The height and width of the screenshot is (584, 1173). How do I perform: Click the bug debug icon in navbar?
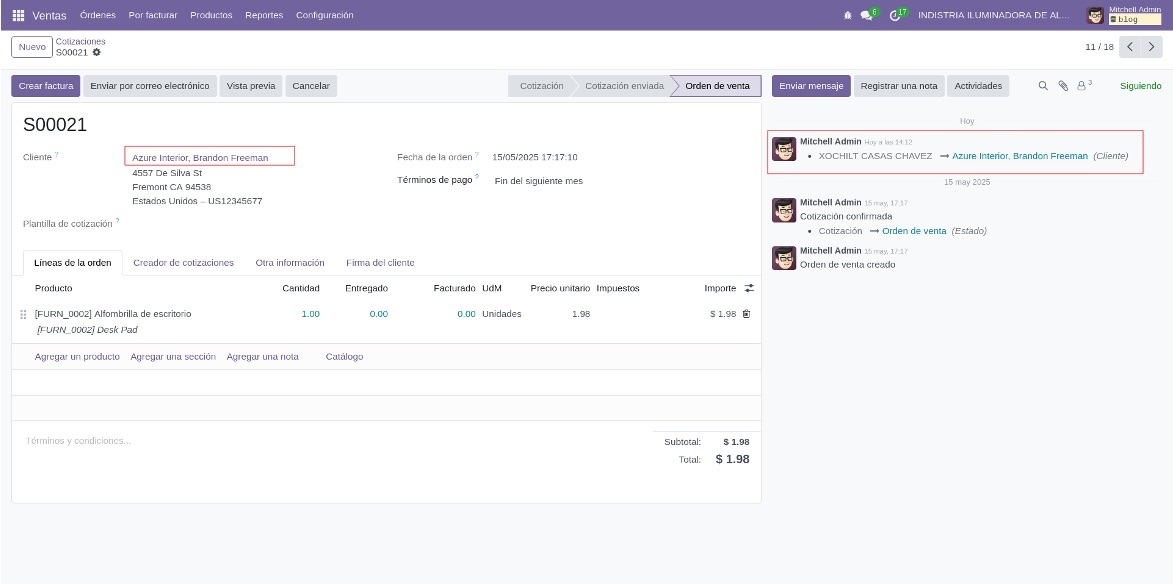(x=848, y=15)
